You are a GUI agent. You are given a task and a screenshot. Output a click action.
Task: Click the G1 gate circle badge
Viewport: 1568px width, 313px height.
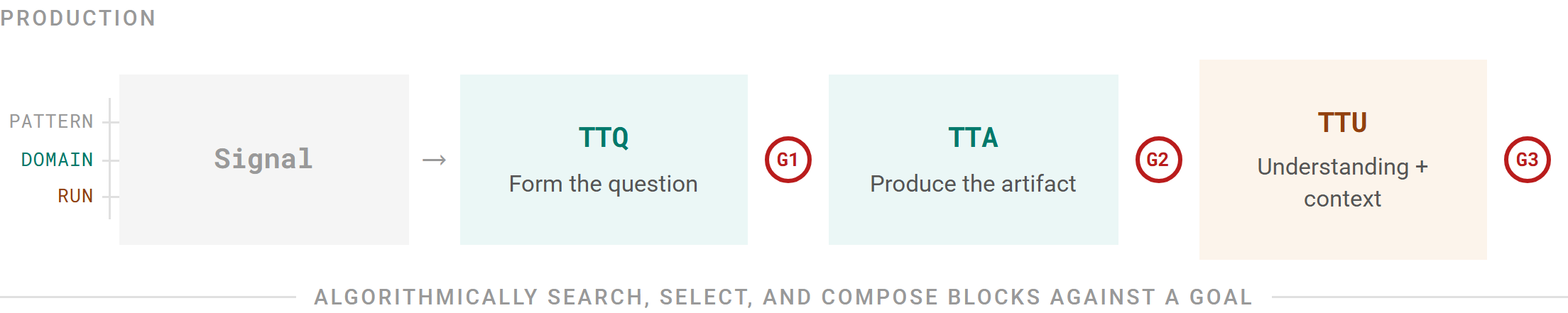point(788,160)
